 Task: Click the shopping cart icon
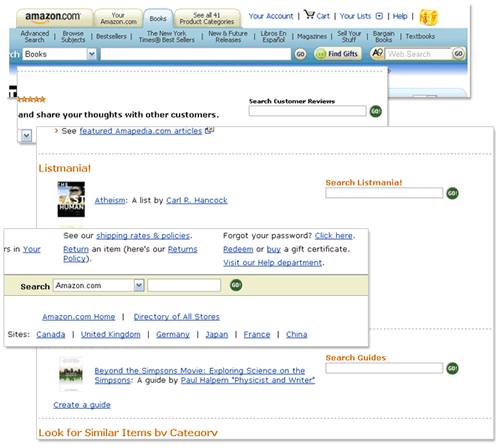pos(309,15)
